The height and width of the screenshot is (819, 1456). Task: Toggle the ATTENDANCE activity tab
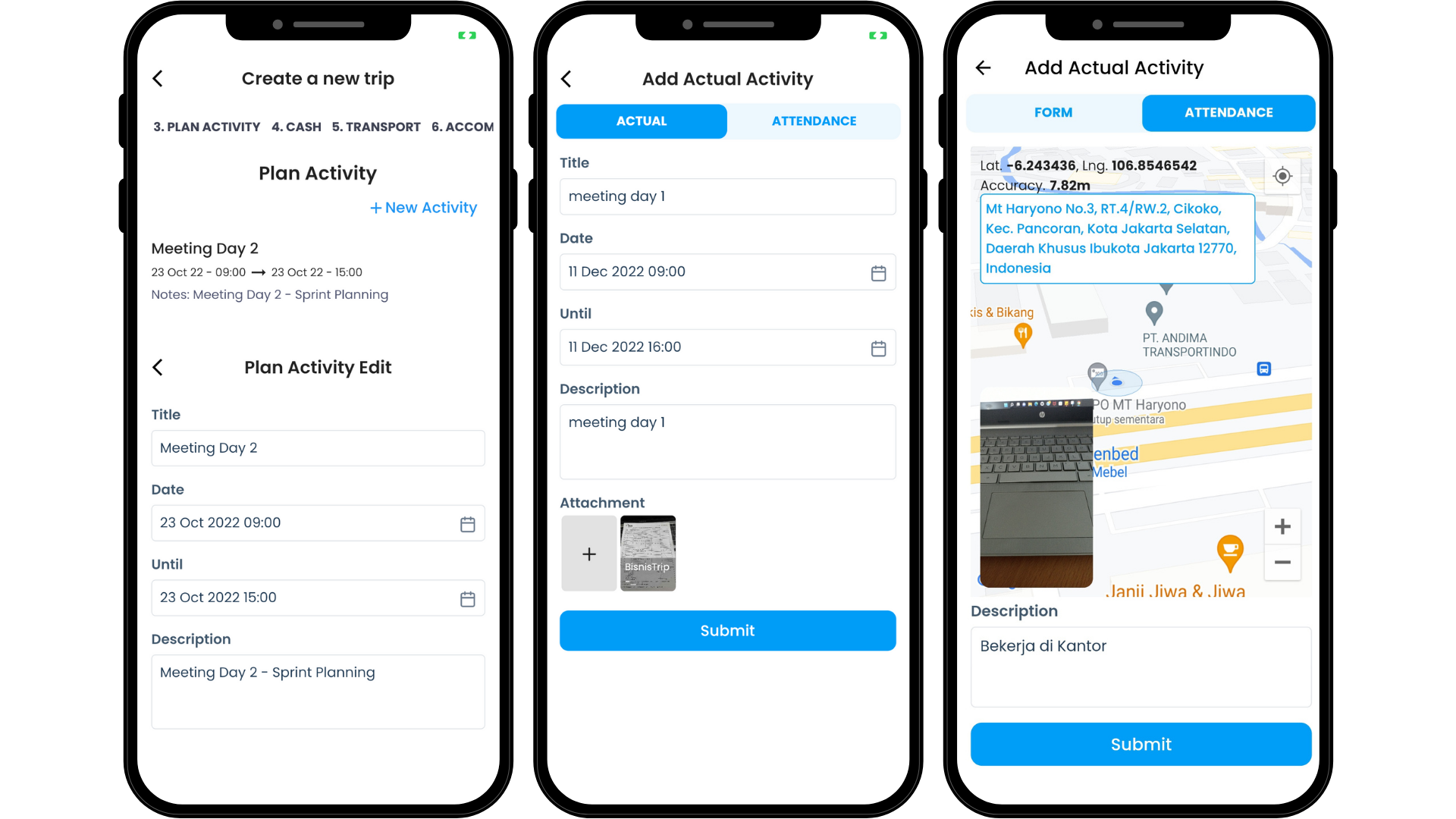click(x=812, y=121)
